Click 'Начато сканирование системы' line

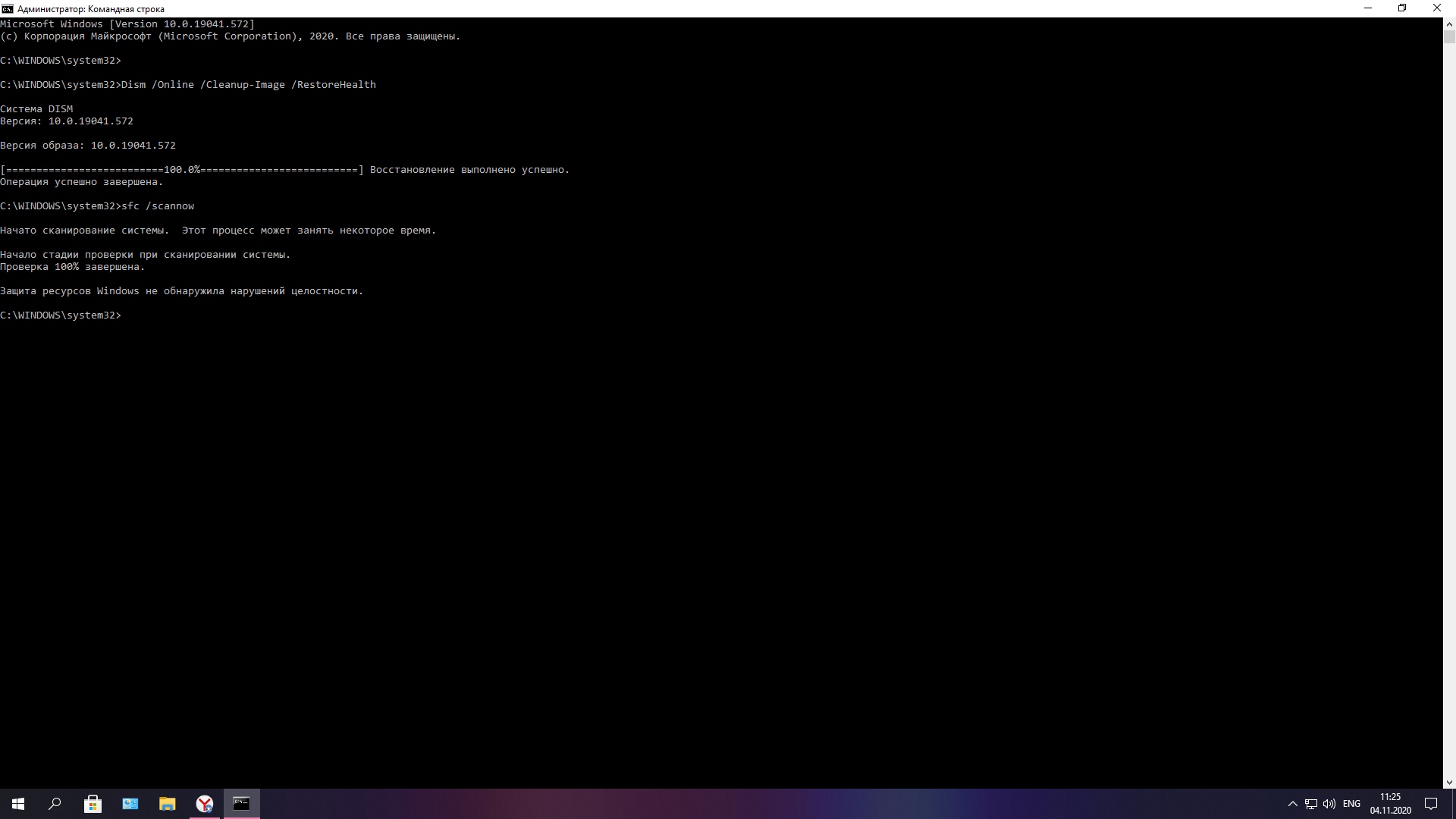pyautogui.click(x=218, y=231)
